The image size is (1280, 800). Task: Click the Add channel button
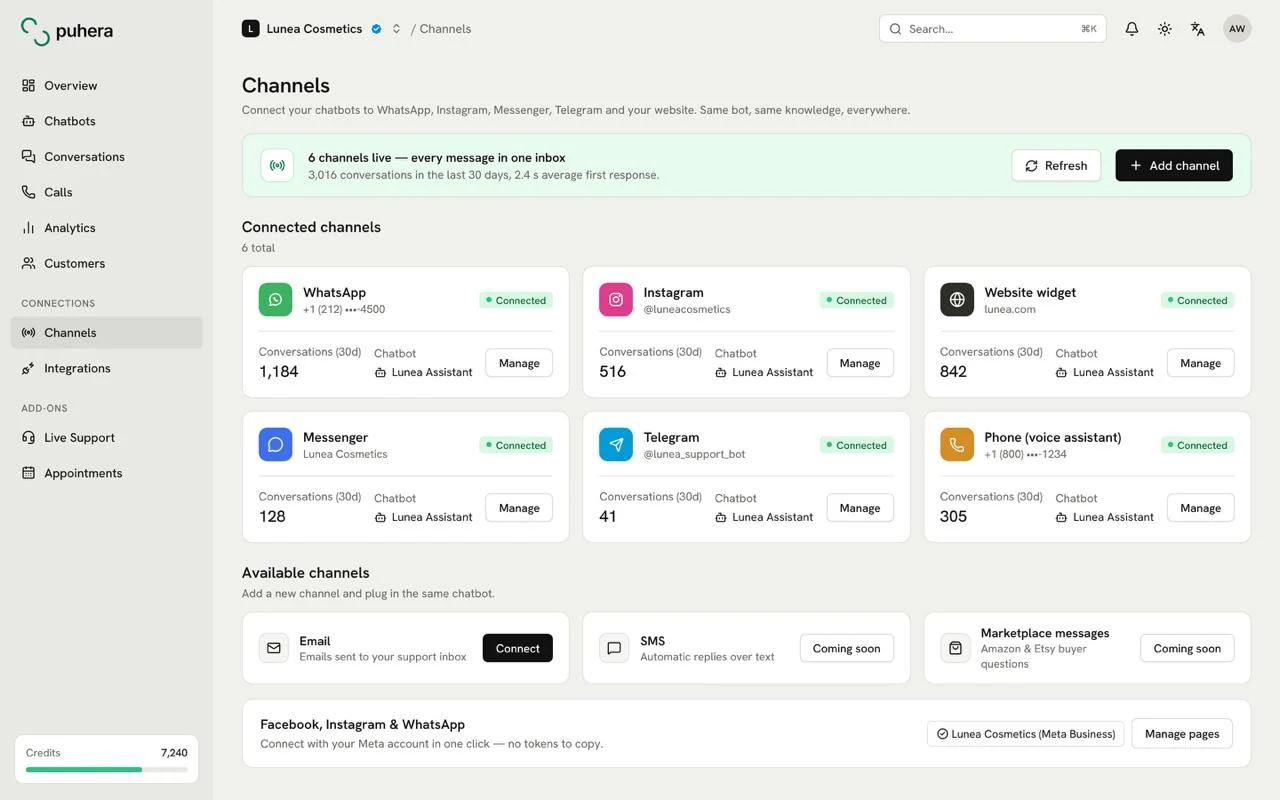pyautogui.click(x=1174, y=166)
